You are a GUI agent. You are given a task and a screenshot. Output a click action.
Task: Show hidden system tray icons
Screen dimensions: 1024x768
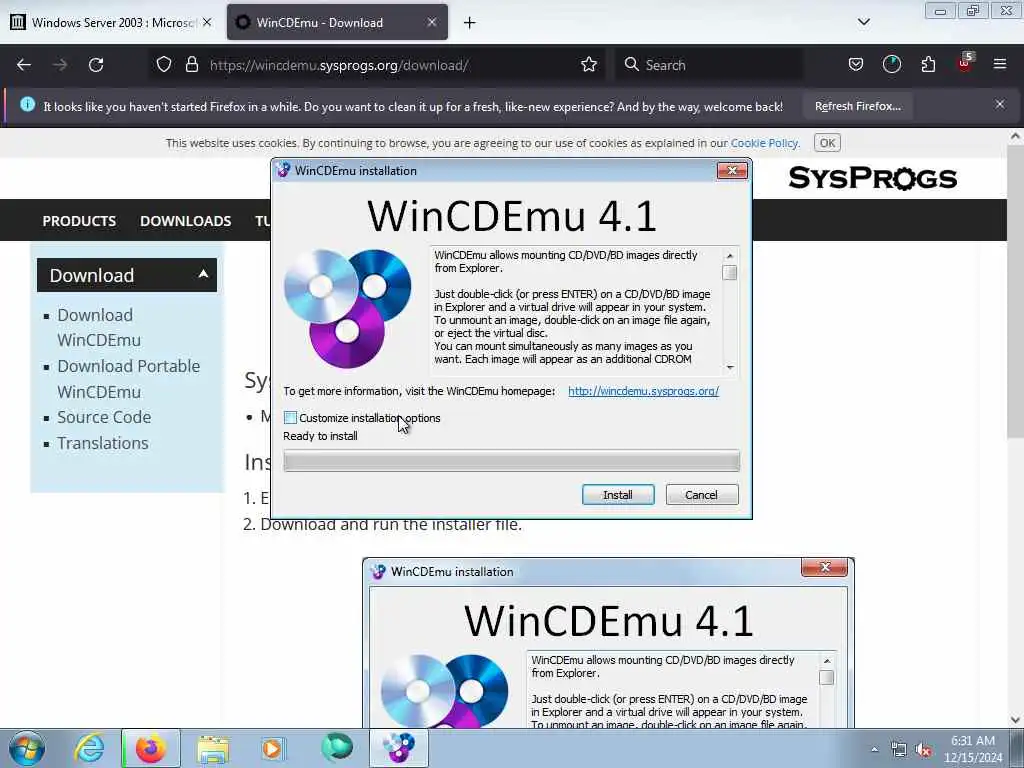(874, 749)
